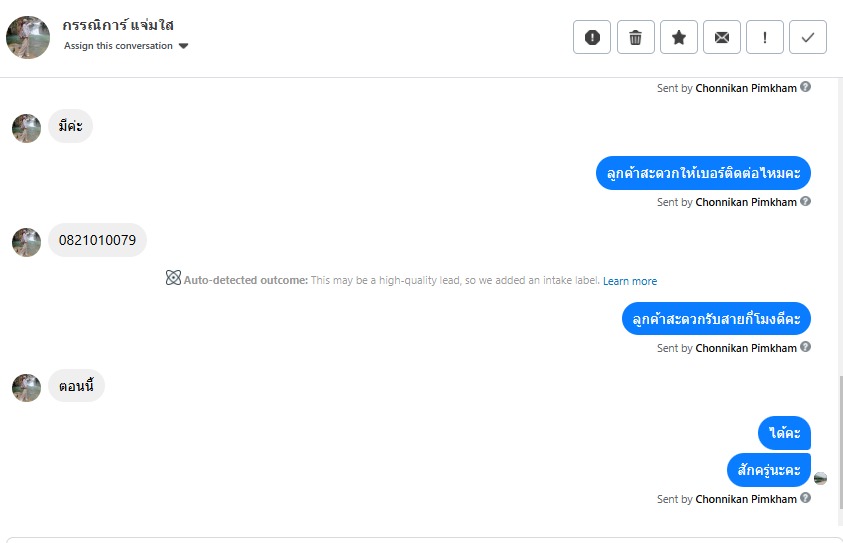Screen dimensions: 843x543
Task: Delete conversation with the trash icon
Action: point(635,37)
